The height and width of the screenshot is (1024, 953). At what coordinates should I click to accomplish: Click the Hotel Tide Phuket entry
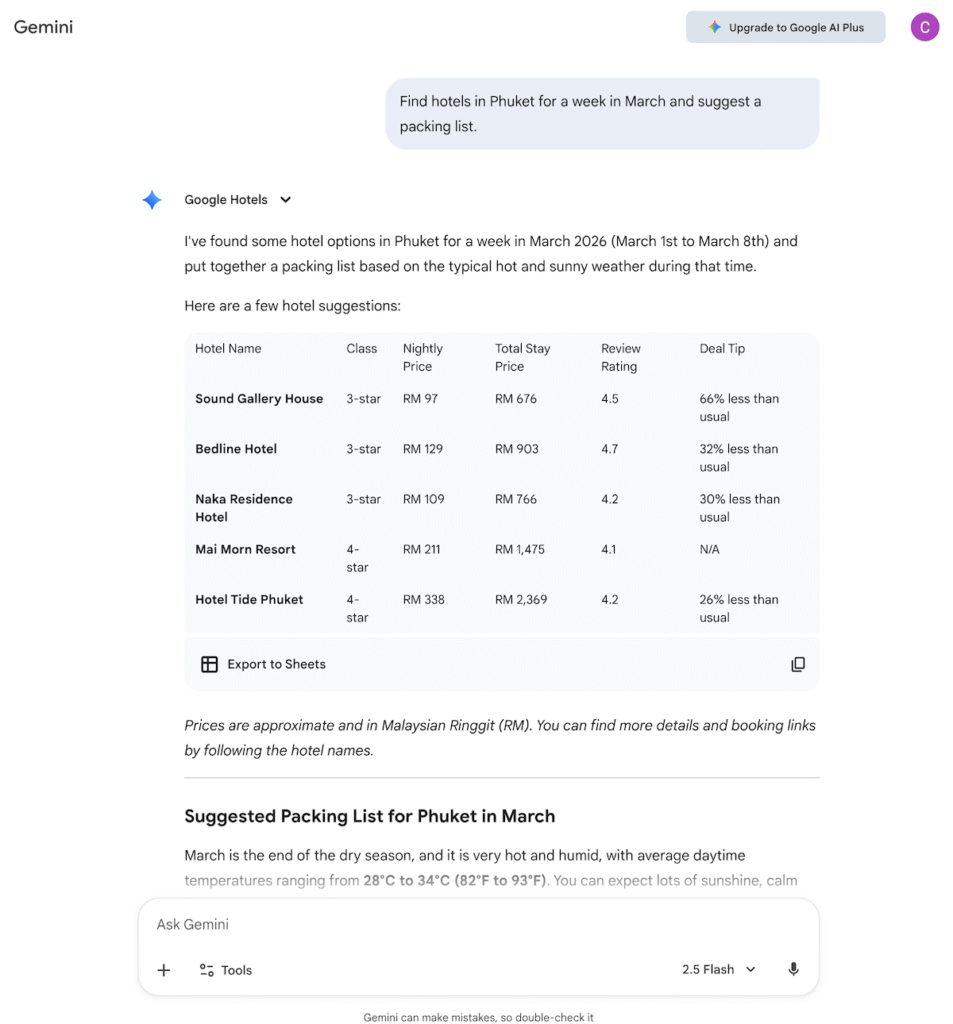(249, 599)
